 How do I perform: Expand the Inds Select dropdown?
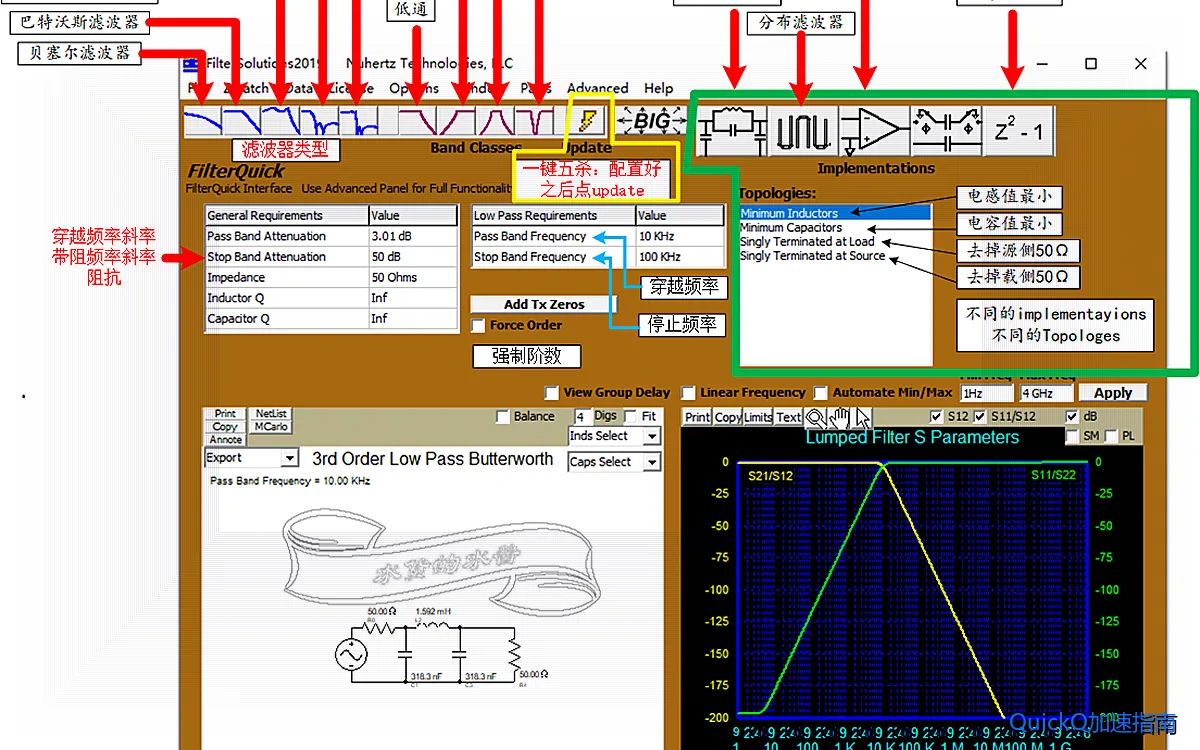click(x=614, y=436)
